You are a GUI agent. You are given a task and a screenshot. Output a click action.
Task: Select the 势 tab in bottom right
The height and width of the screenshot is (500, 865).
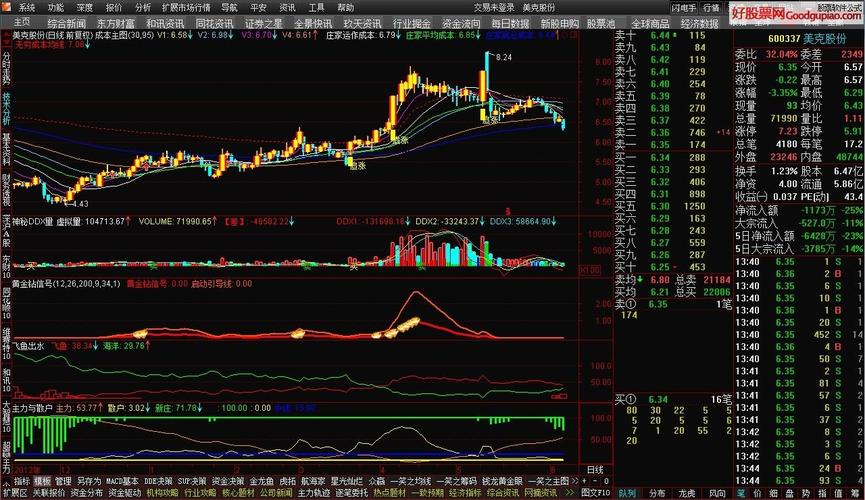[806, 493]
